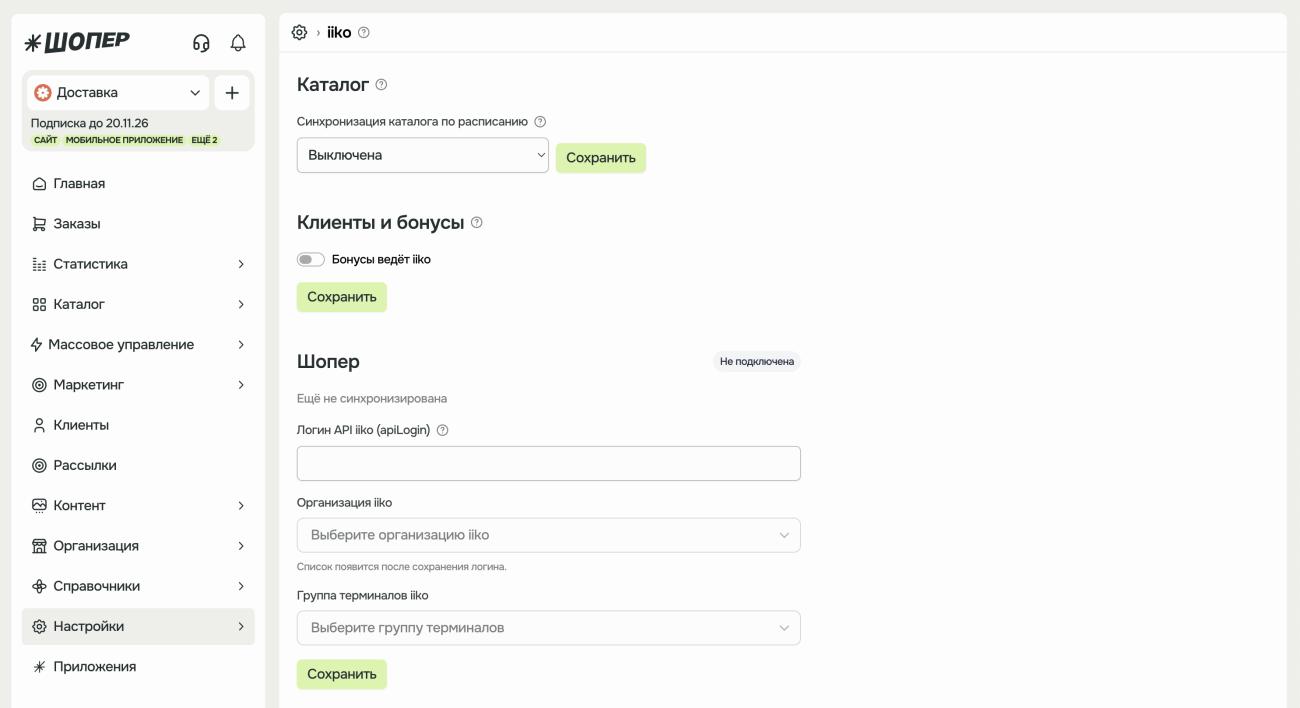Open Приложения in sidebar
This screenshot has height=708, width=1300.
[x=138, y=667]
